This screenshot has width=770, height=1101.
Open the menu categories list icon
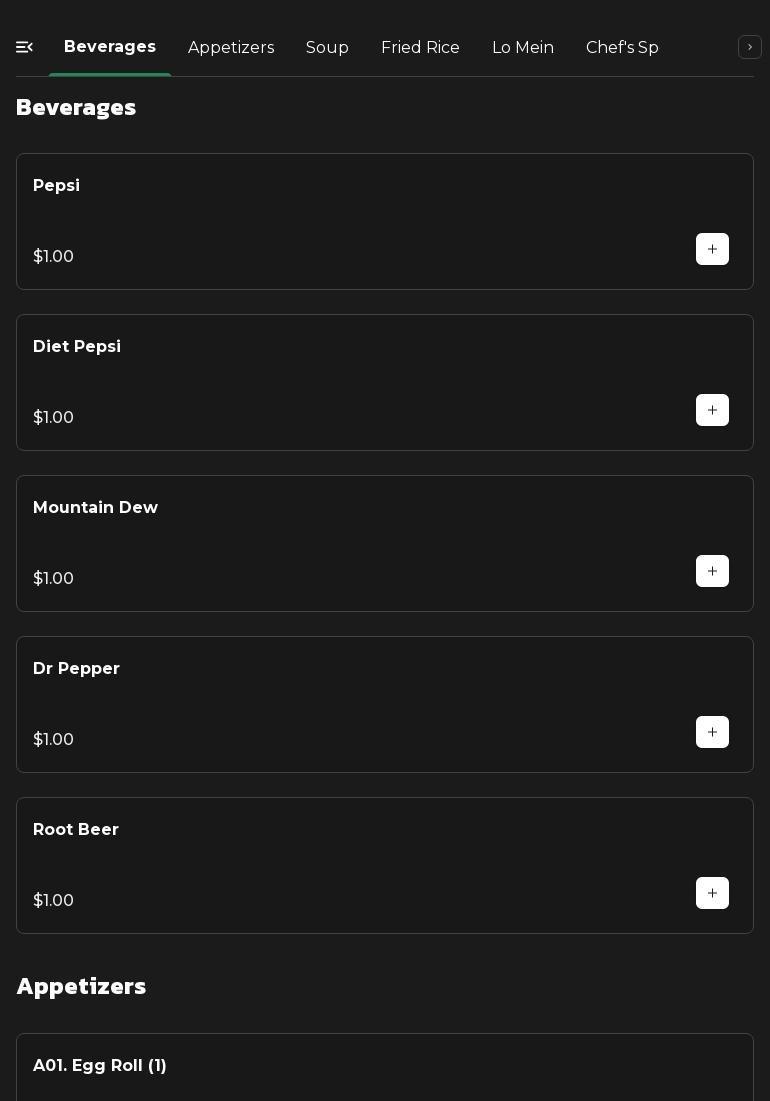pos(25,47)
